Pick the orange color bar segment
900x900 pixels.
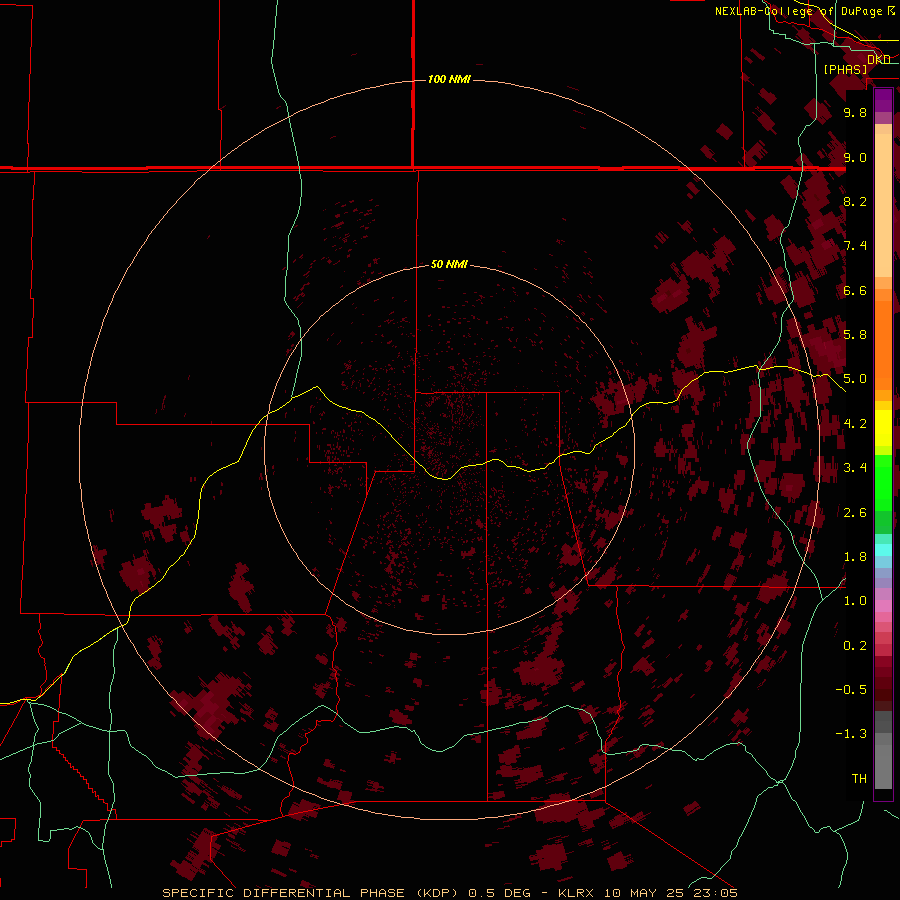coord(883,346)
